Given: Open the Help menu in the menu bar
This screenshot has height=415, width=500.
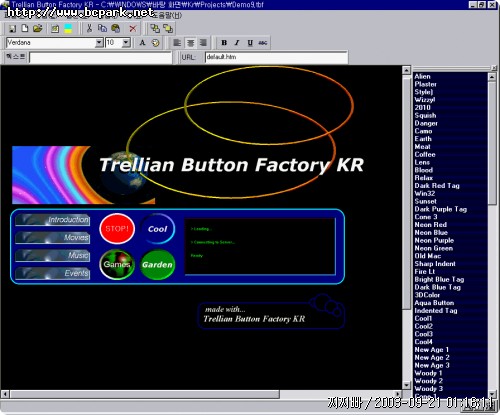Looking at the screenshot, I should coord(168,15).
